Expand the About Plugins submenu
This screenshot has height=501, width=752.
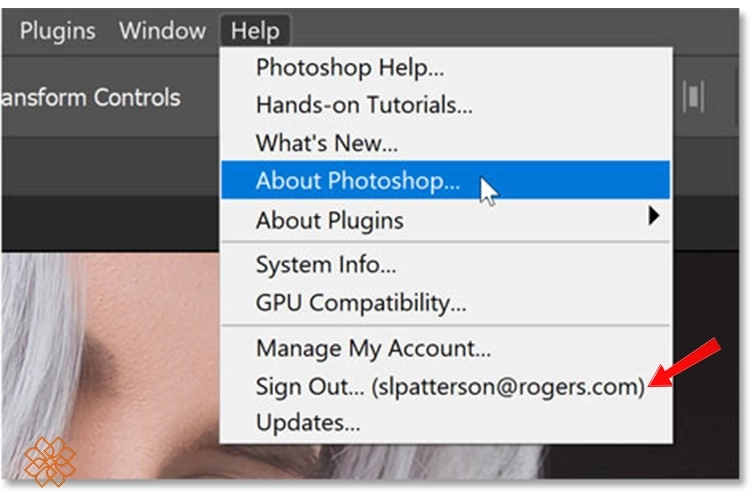click(x=445, y=220)
